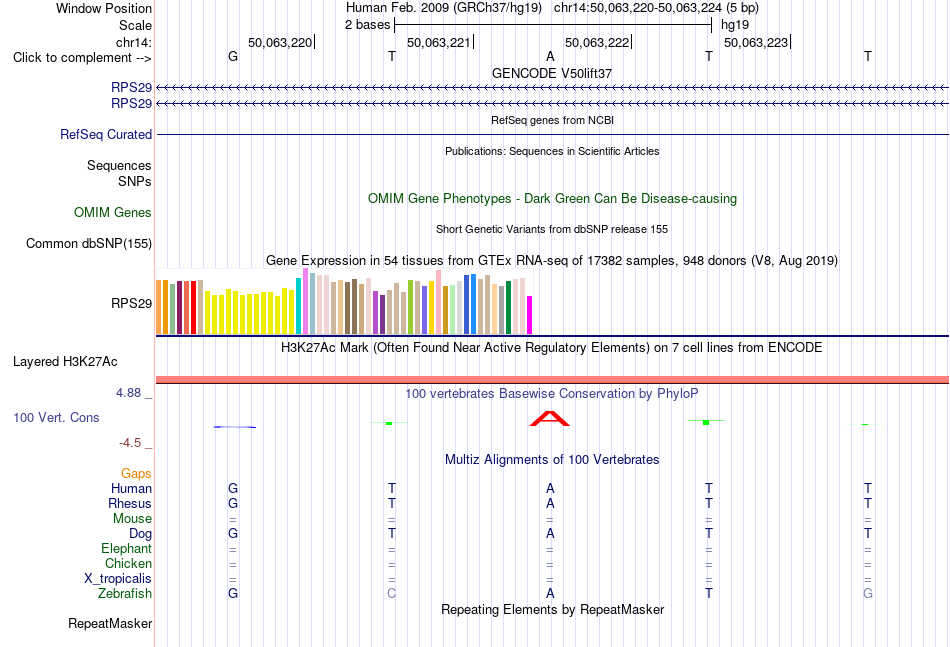Click the Gaps alignment row label
The width and height of the screenshot is (950, 647).
click(136, 473)
